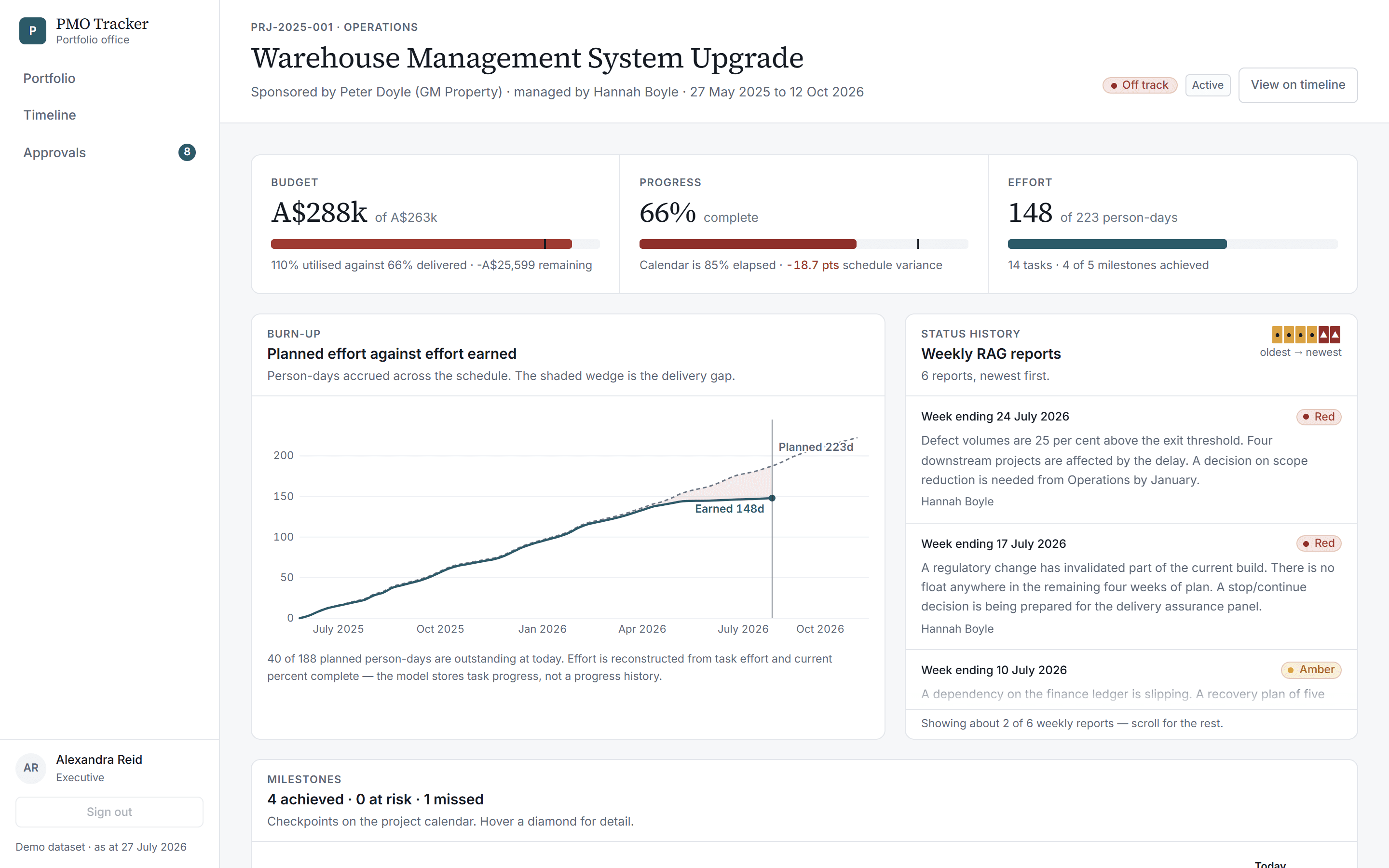Click the Week ending 10 July 2026 heading
The image size is (1389, 868).
[x=994, y=670]
